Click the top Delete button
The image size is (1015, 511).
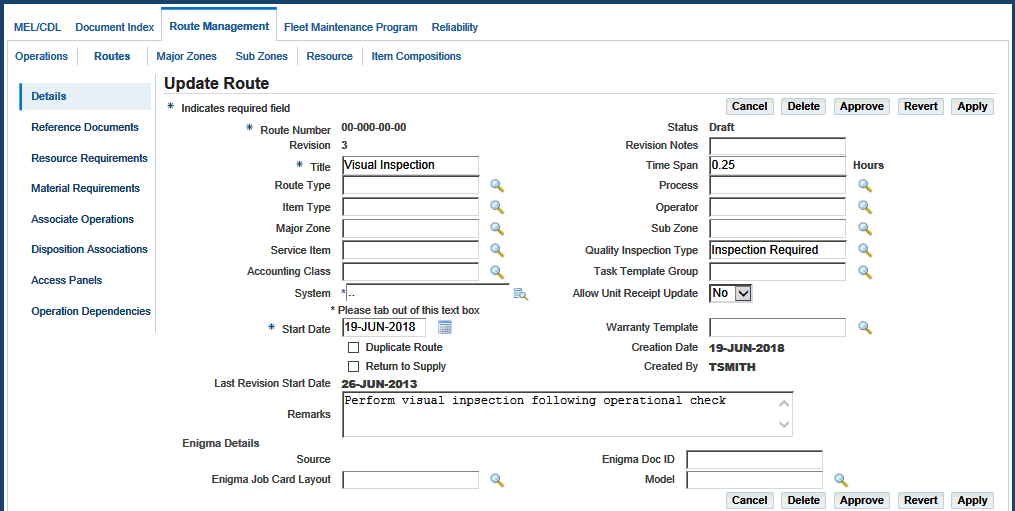click(x=803, y=106)
